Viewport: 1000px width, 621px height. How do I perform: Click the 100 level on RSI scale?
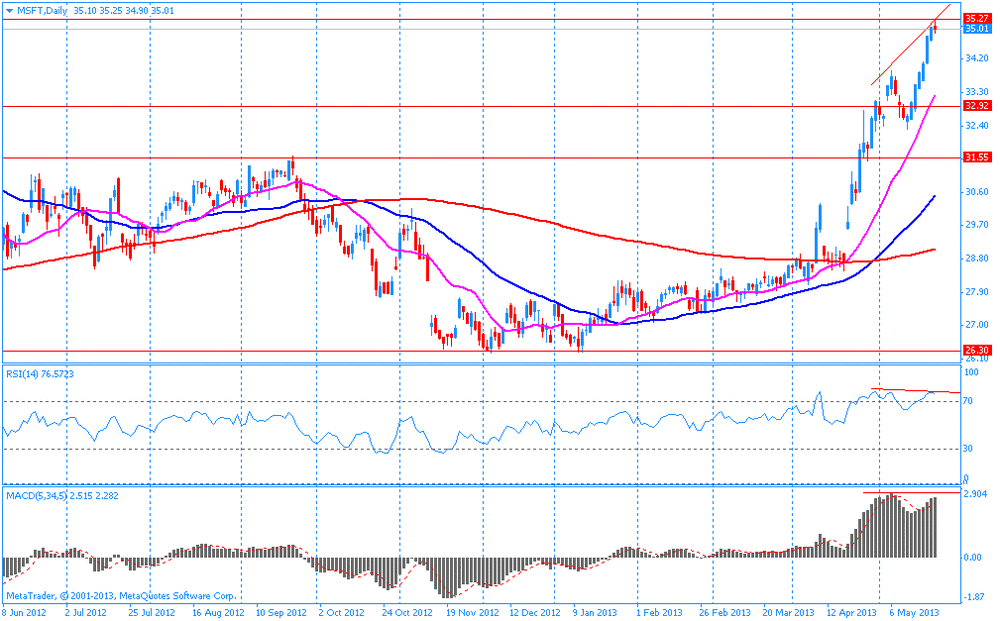pyautogui.click(x=971, y=372)
